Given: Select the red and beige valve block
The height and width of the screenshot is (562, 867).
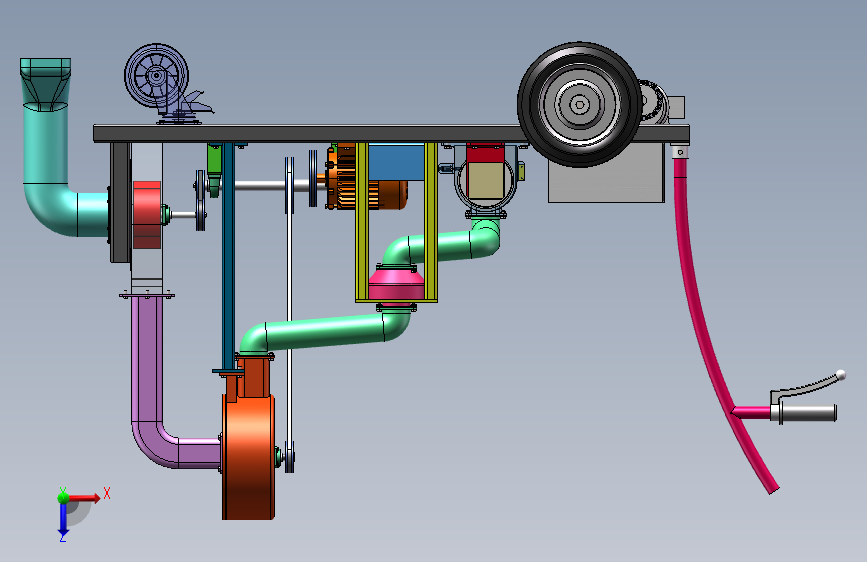Looking at the screenshot, I should pyautogui.click(x=485, y=173).
